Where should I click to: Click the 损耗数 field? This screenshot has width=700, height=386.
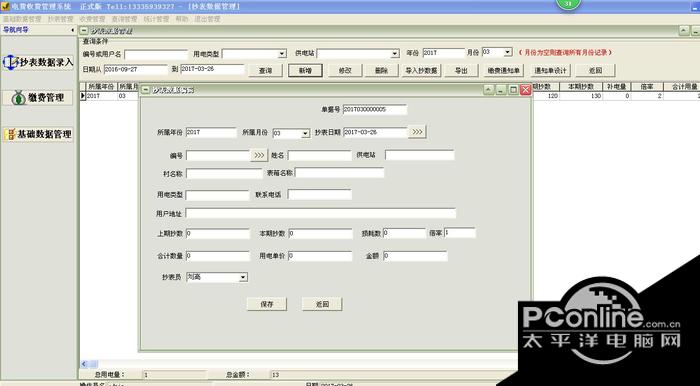404,233
